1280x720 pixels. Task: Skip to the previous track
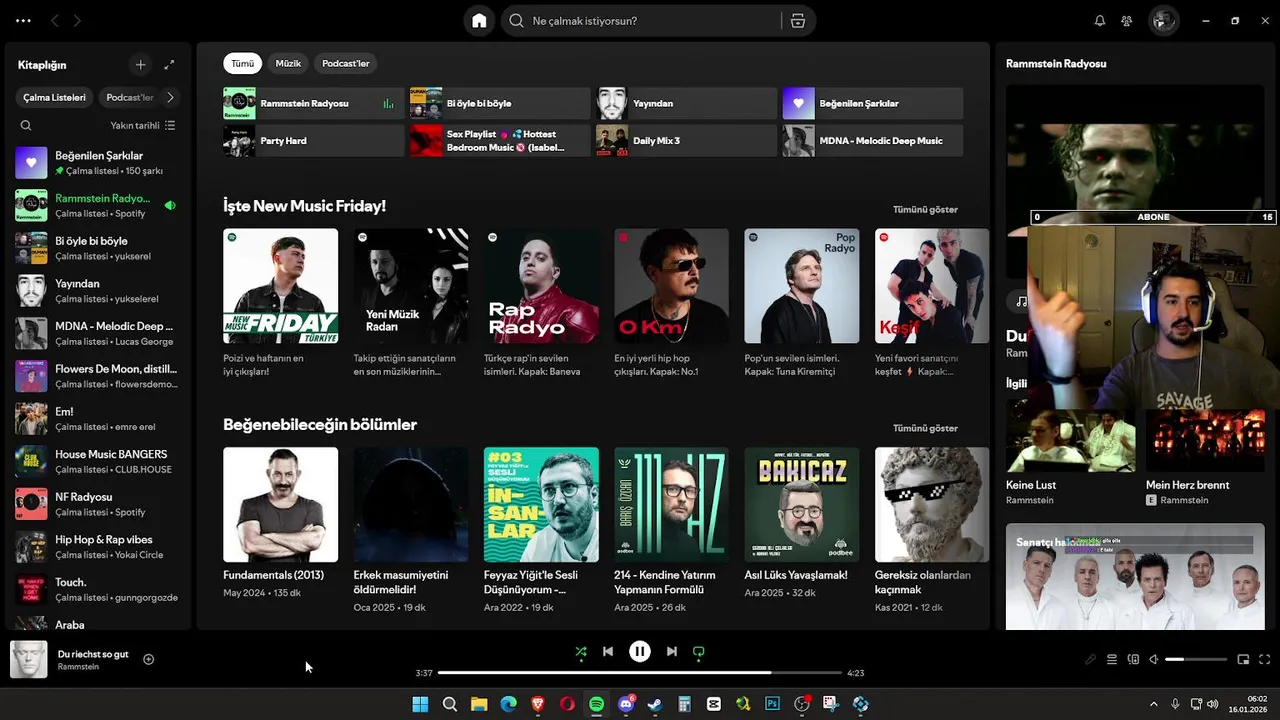coord(608,651)
